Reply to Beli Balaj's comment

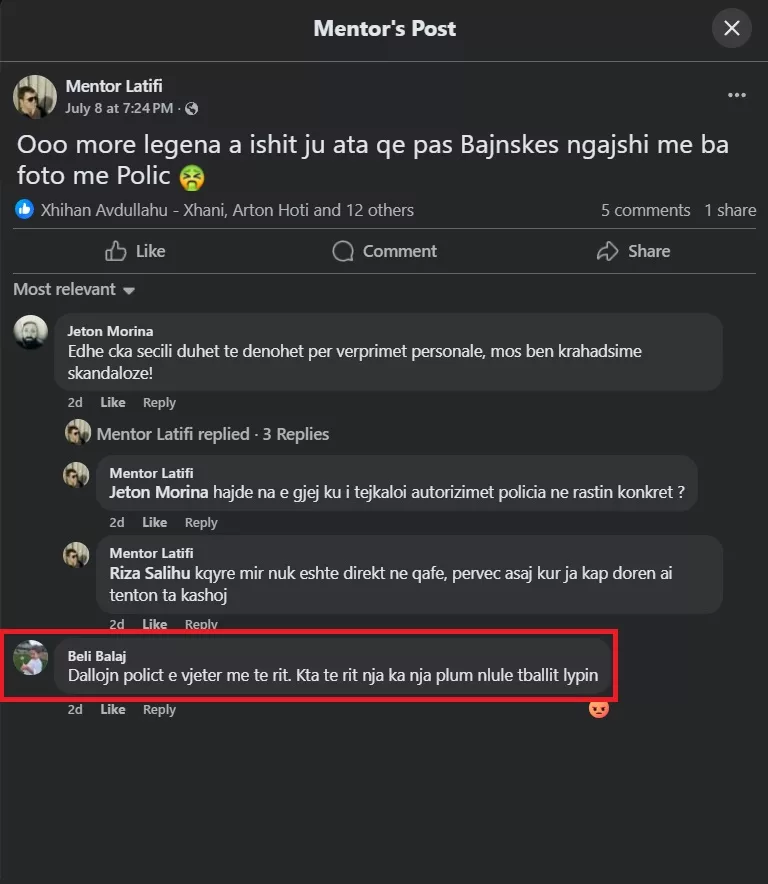pos(159,709)
